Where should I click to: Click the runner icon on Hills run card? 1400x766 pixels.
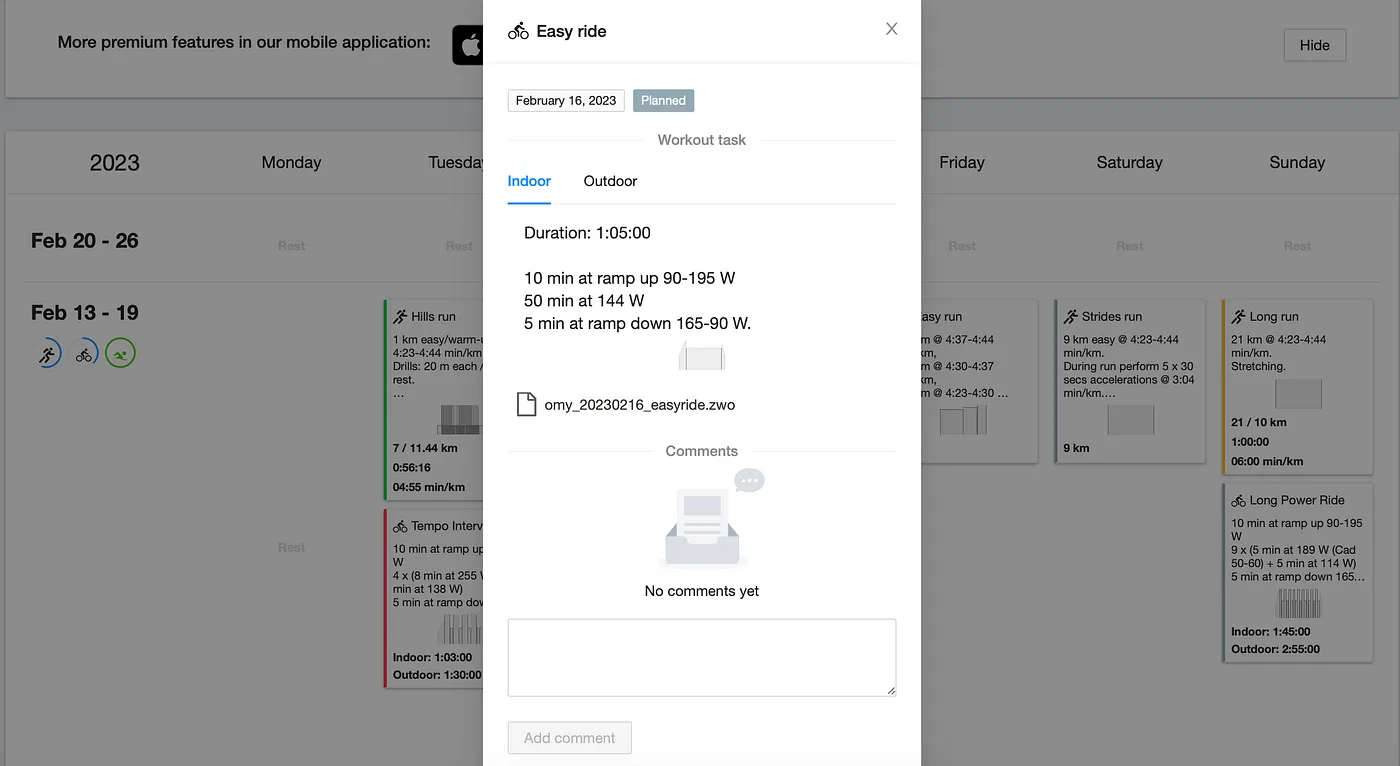click(x=400, y=316)
